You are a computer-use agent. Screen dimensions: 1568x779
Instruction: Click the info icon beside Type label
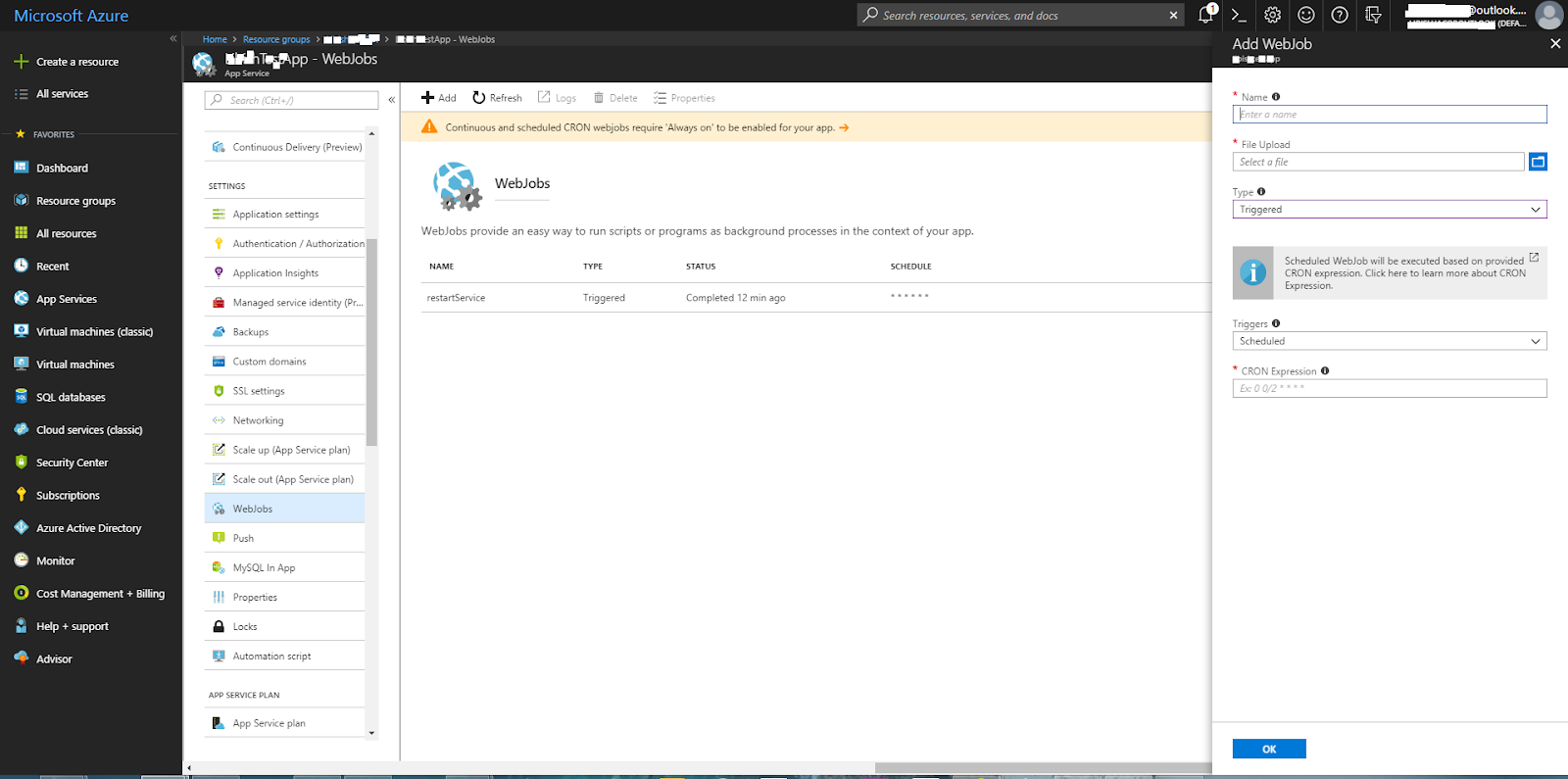(x=1261, y=192)
